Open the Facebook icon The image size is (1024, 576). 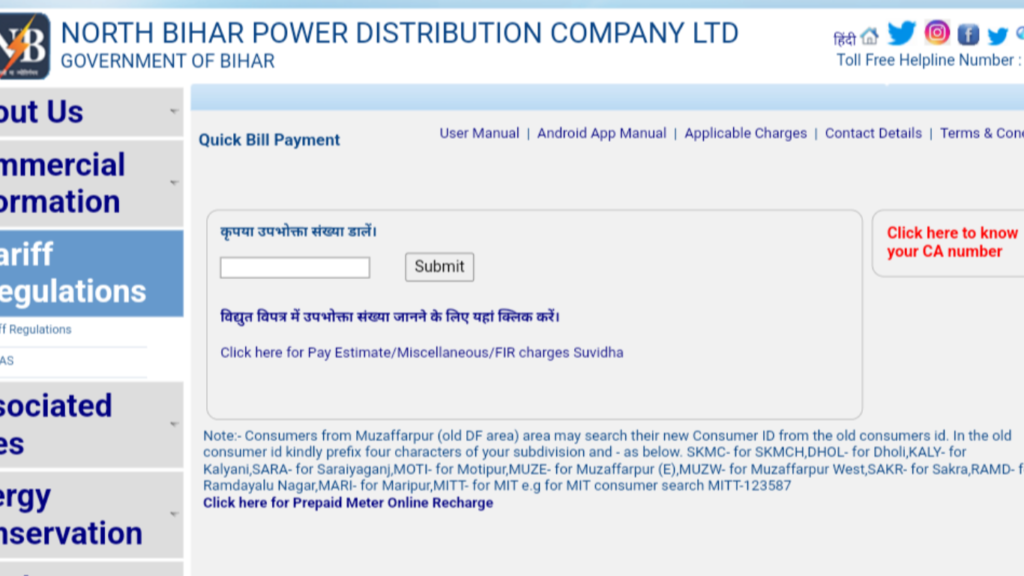(x=968, y=34)
